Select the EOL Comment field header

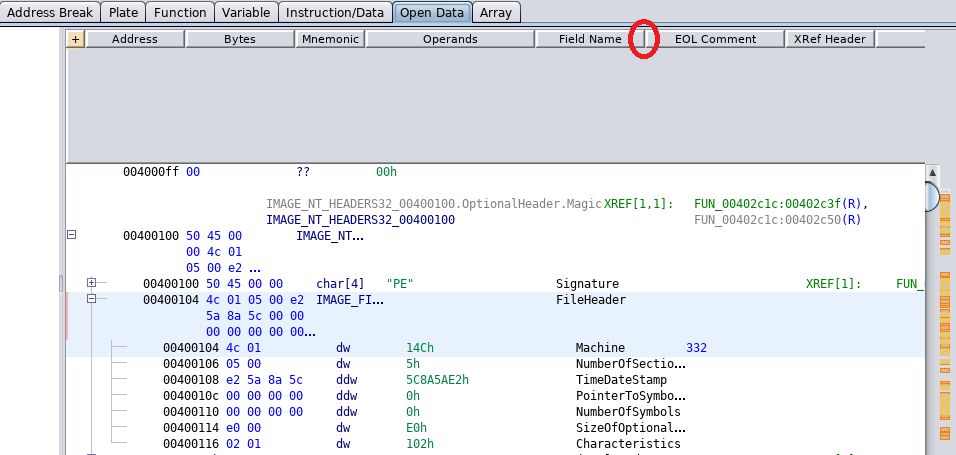pyautogui.click(x=715, y=39)
